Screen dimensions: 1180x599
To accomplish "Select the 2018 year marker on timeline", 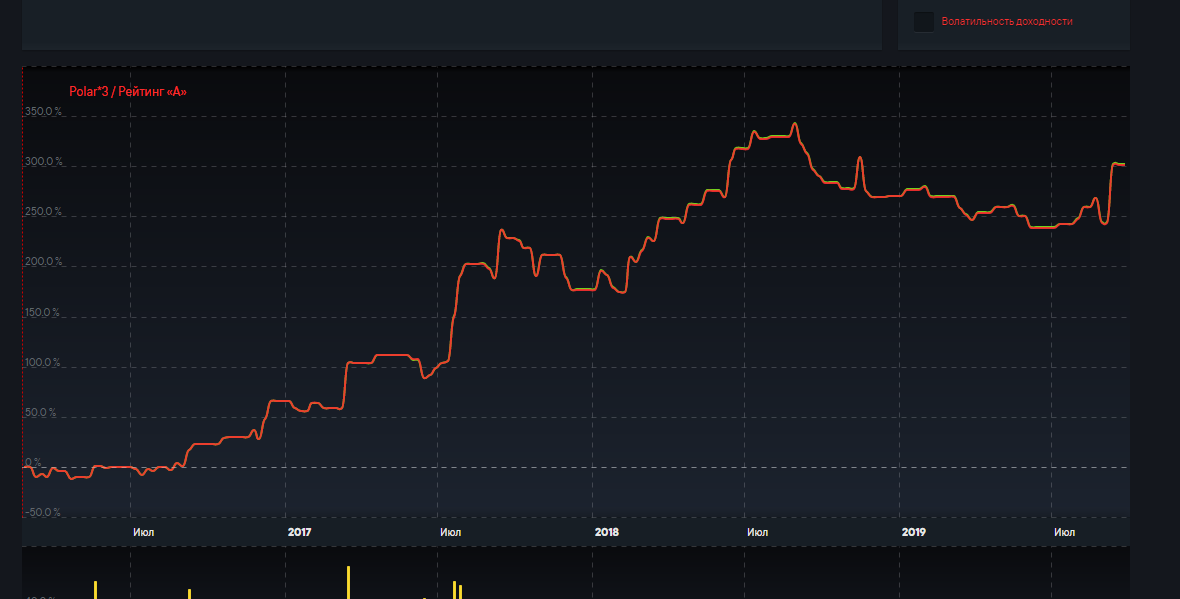I will [606, 532].
